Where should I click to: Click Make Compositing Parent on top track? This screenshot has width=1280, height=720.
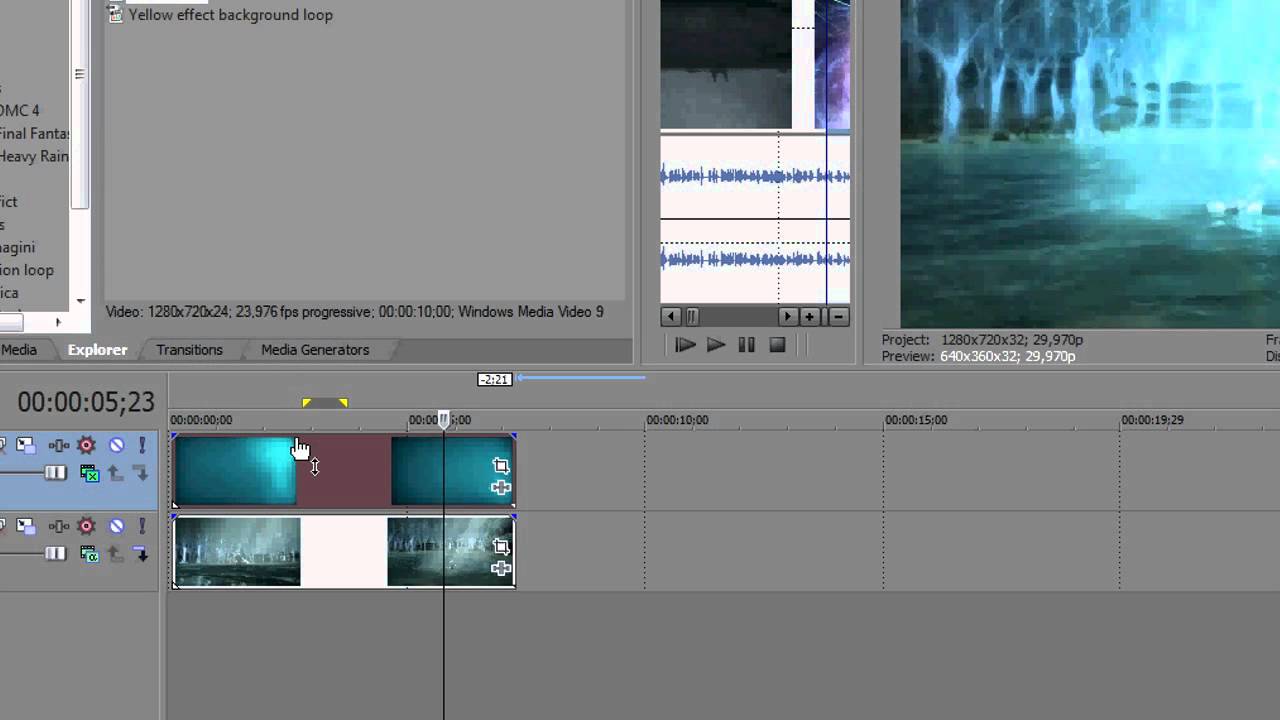click(115, 473)
